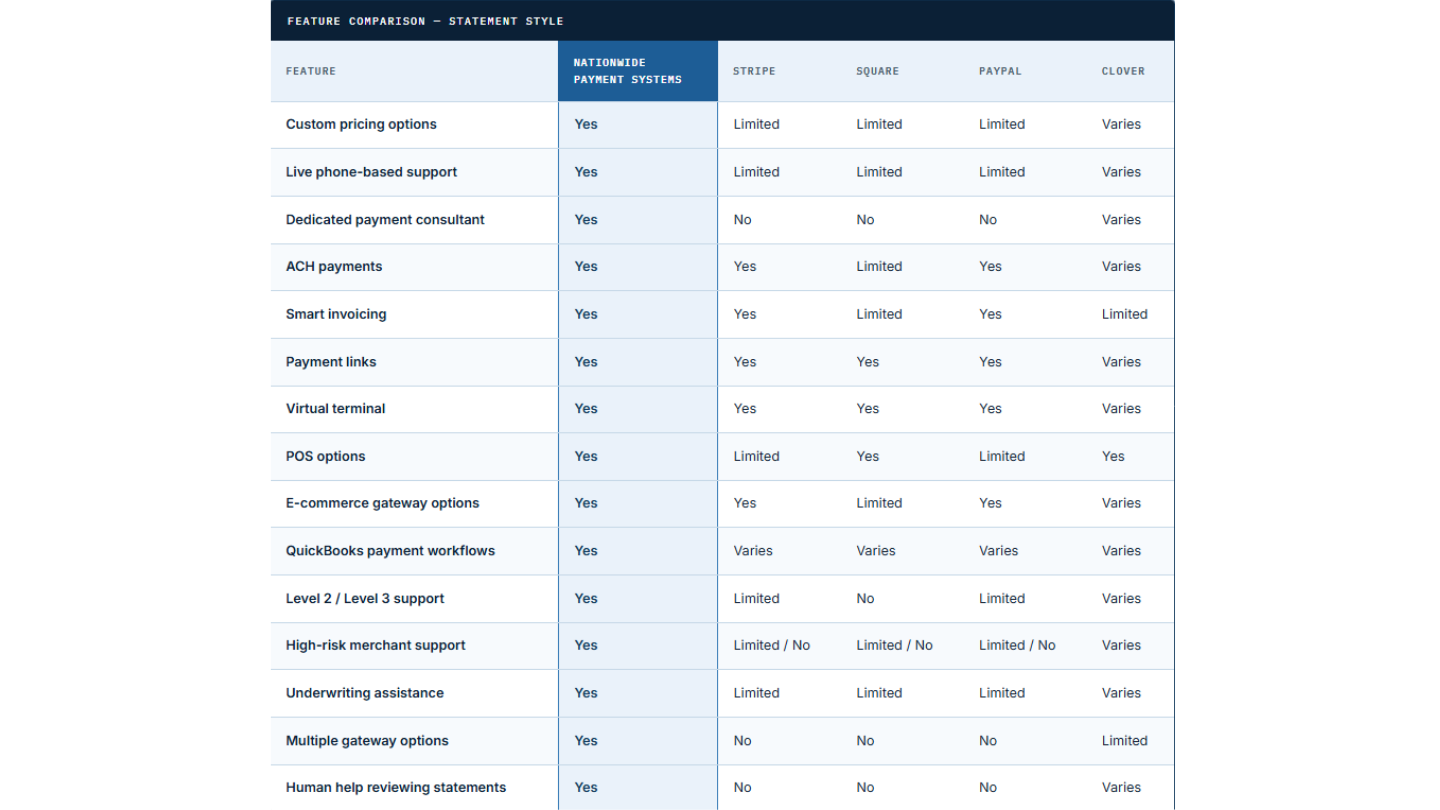1440x810 pixels.
Task: Click Clover's 'Varies' in the Payment links row
Action: pos(1121,362)
